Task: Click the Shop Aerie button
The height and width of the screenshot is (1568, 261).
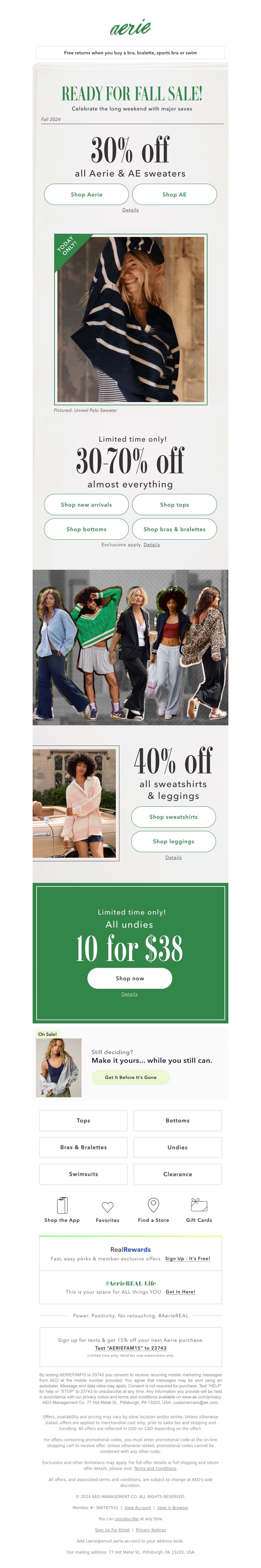Action: [86, 194]
